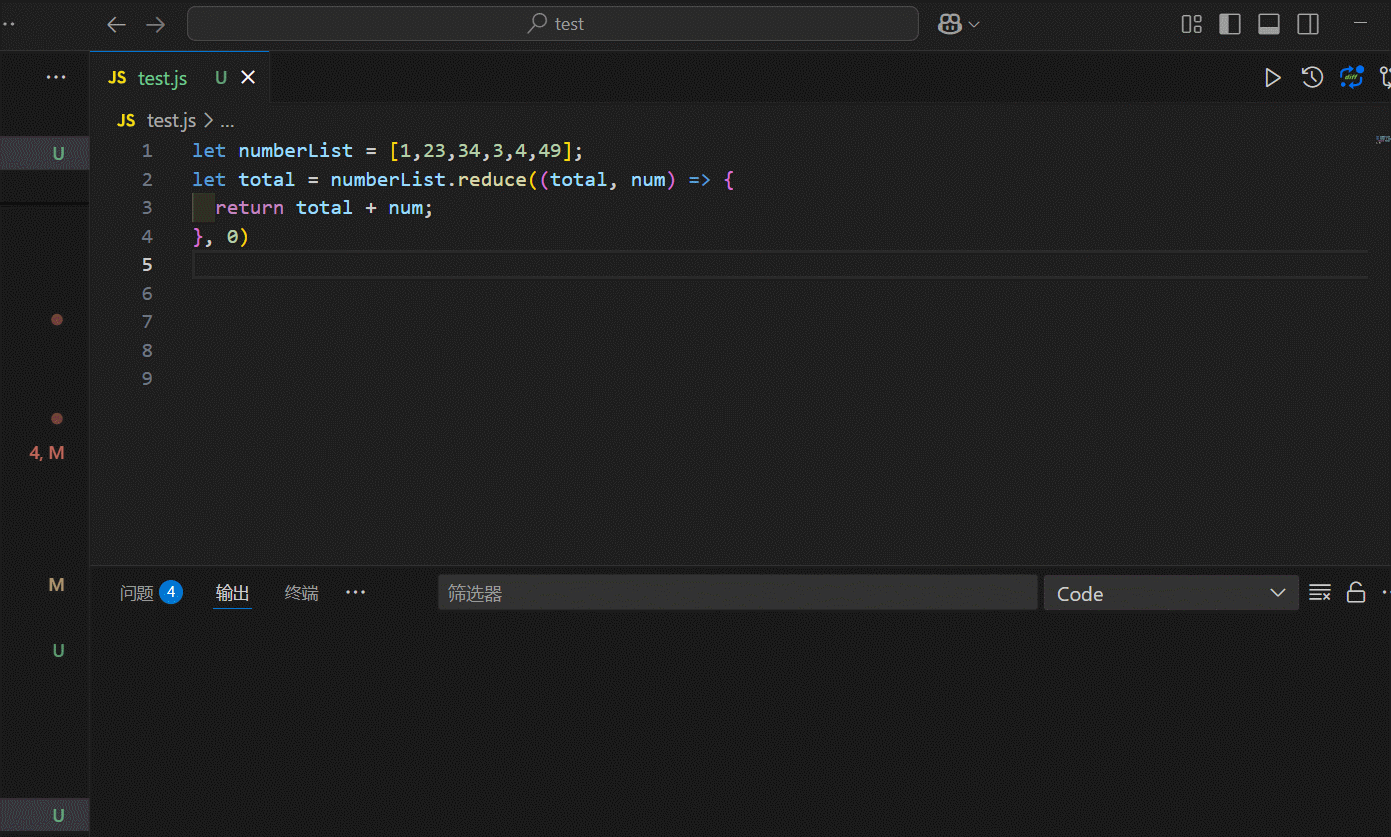The image size is (1391, 837).
Task: Switch to the 输出 panel tab
Action: 233,593
